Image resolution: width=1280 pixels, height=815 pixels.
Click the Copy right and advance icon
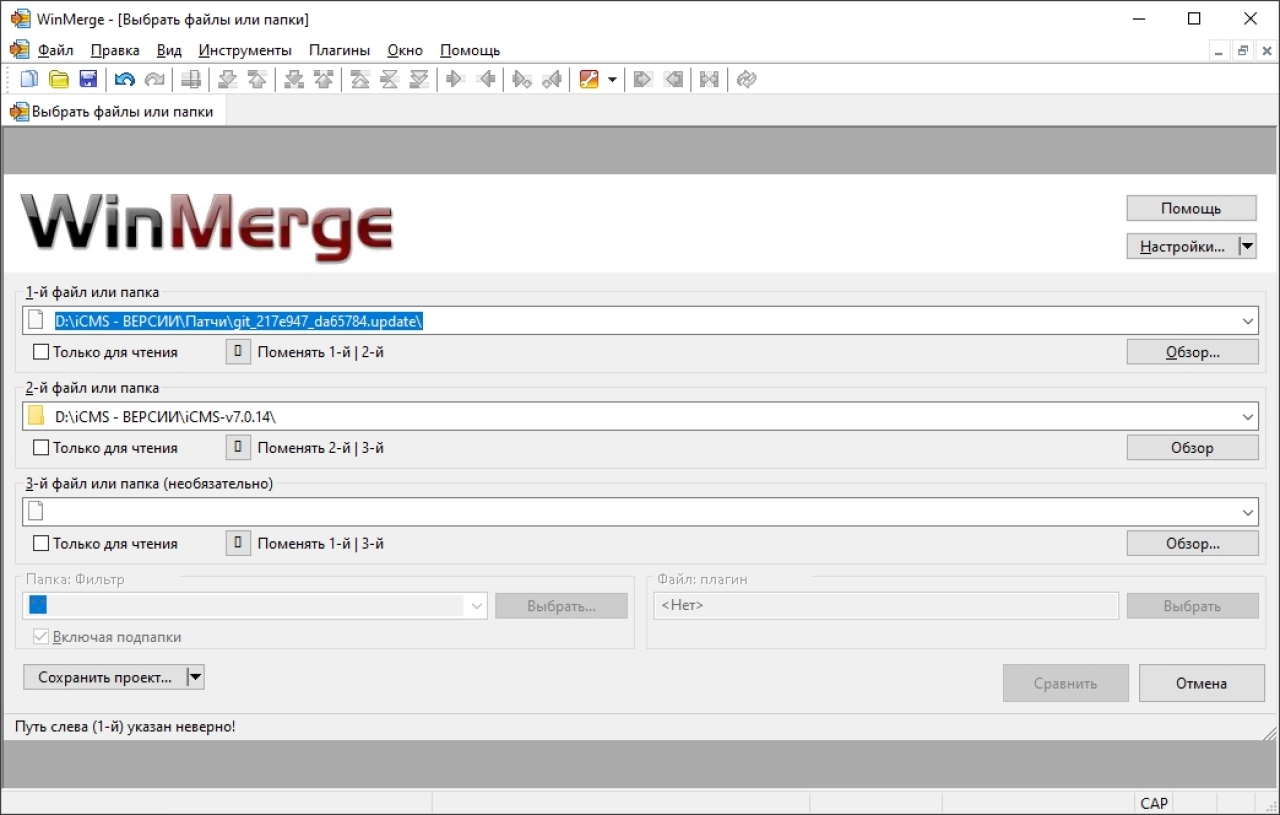(522, 79)
